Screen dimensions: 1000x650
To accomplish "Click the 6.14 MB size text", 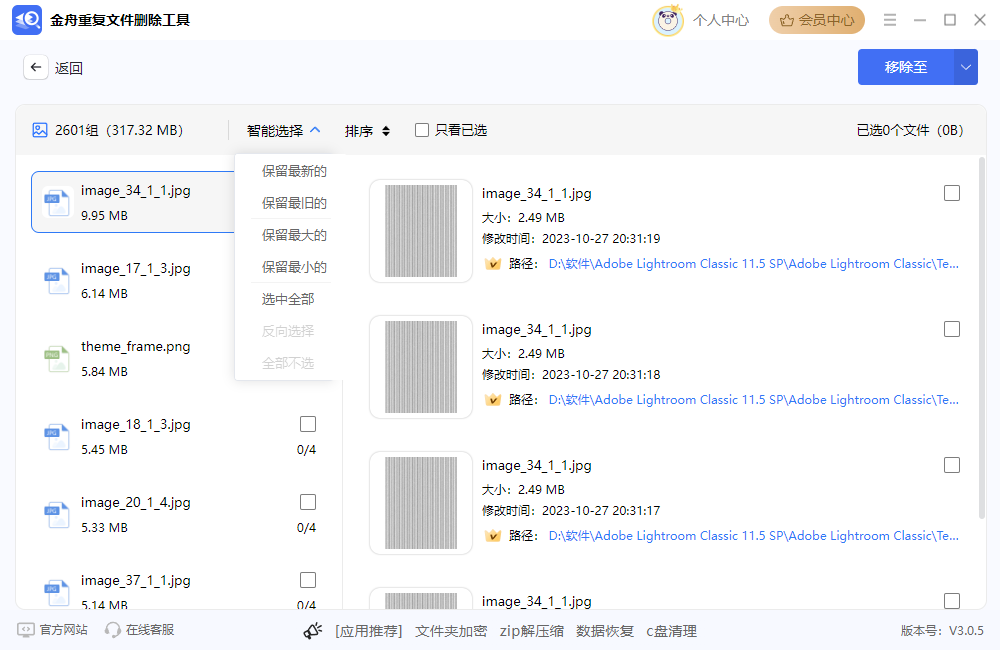I will pyautogui.click(x=105, y=293).
